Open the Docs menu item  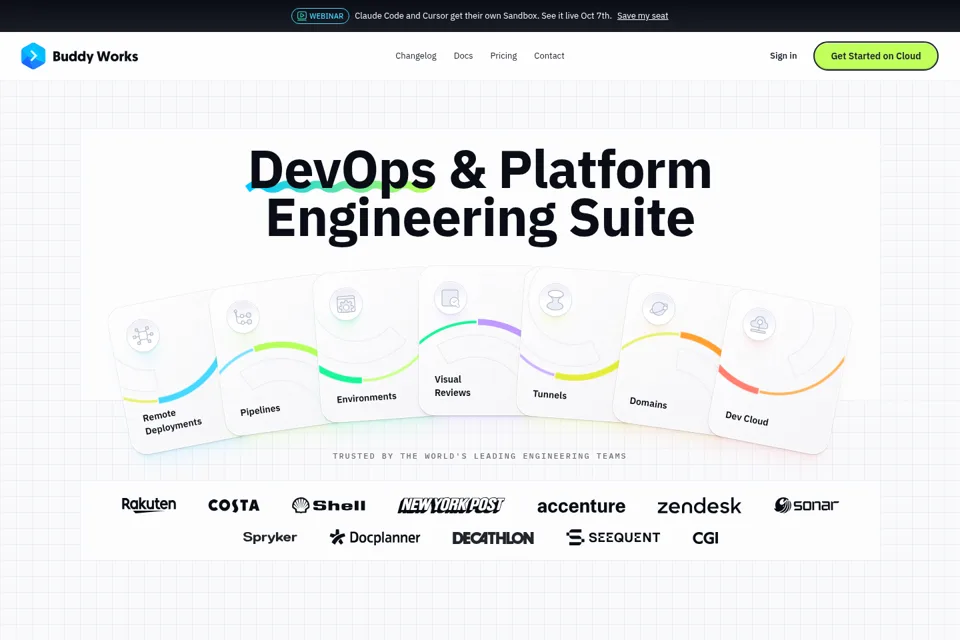coord(463,56)
